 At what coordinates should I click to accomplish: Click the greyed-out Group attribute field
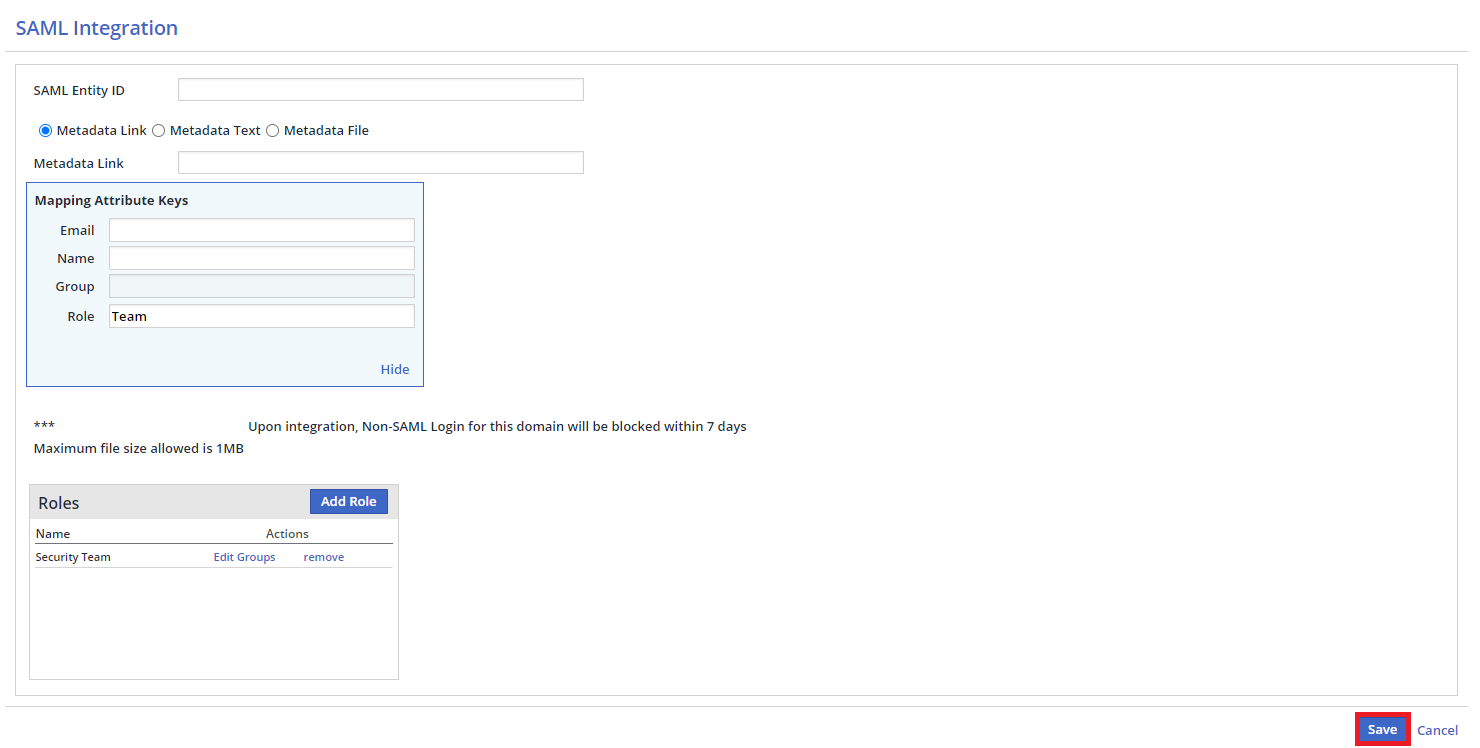pos(261,286)
